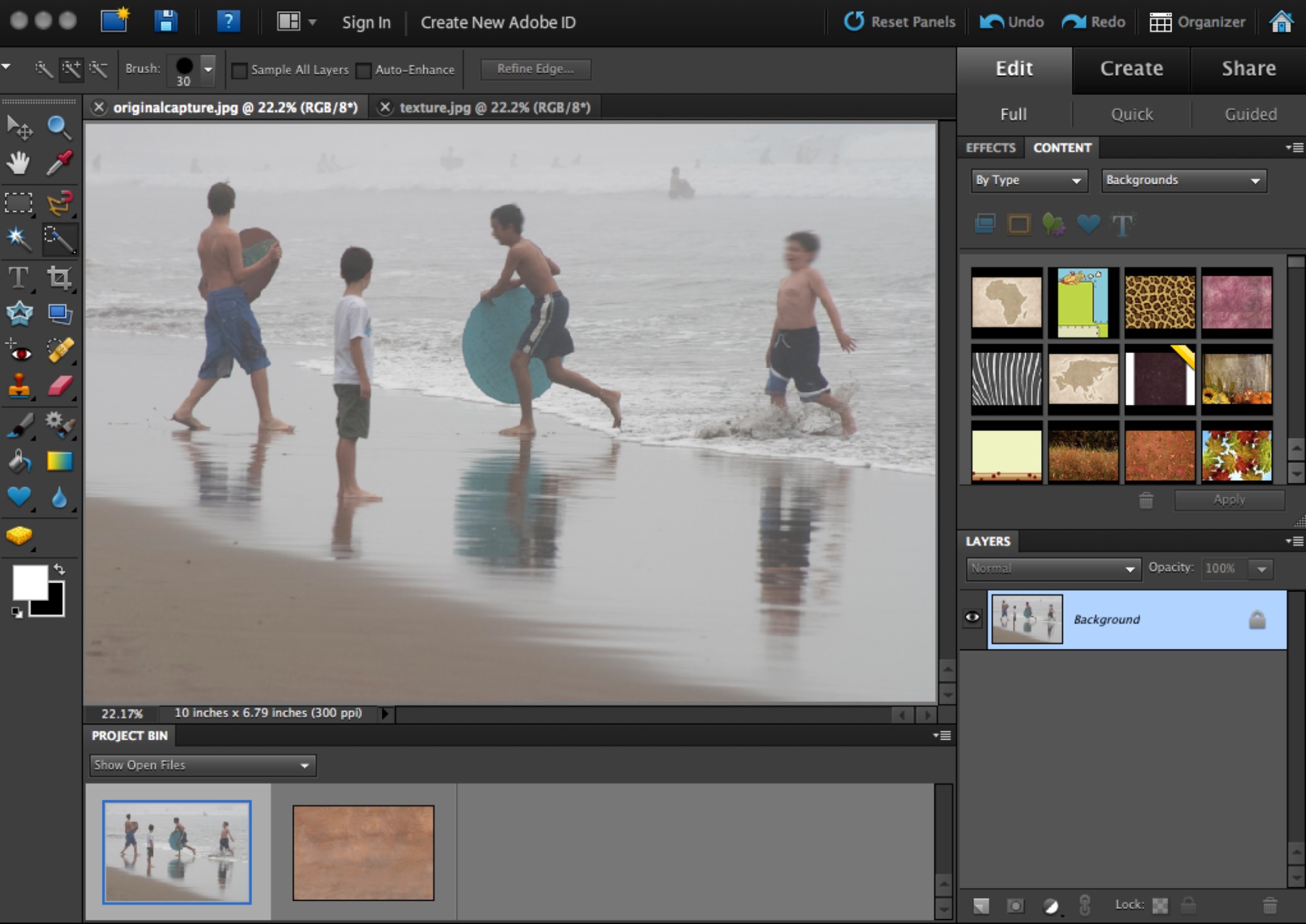Switch to the Create tab
This screenshot has width=1306, height=924.
click(1131, 69)
